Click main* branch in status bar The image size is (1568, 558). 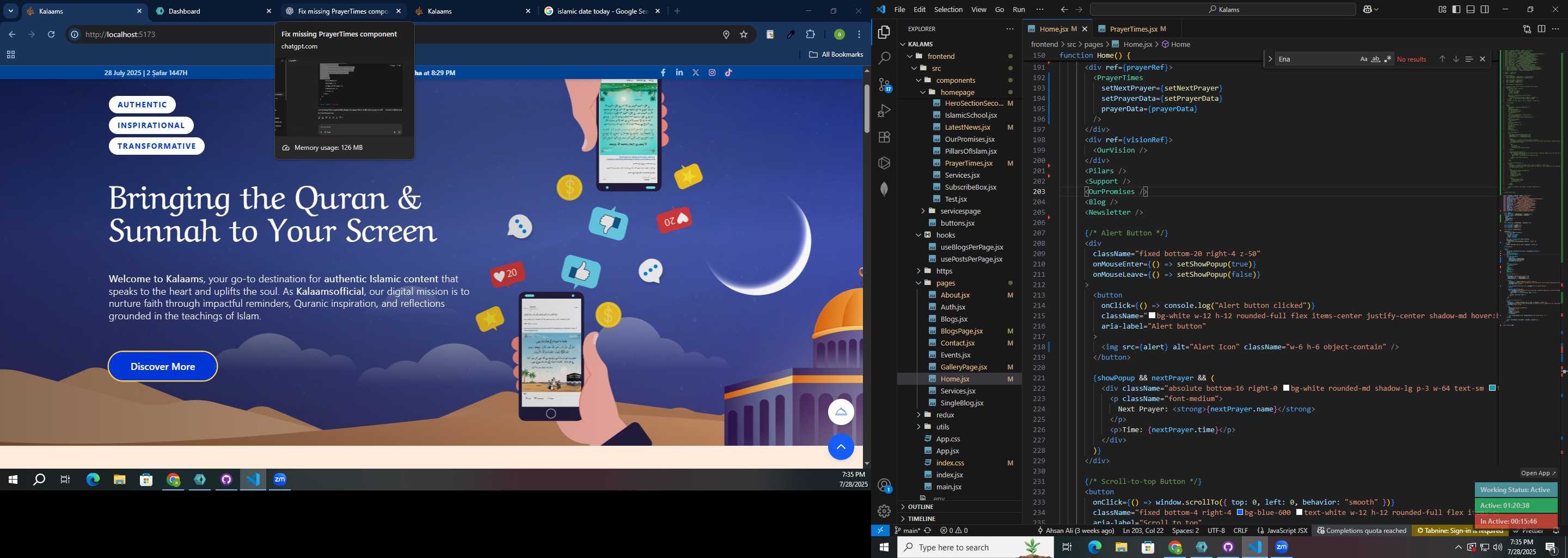tap(906, 531)
